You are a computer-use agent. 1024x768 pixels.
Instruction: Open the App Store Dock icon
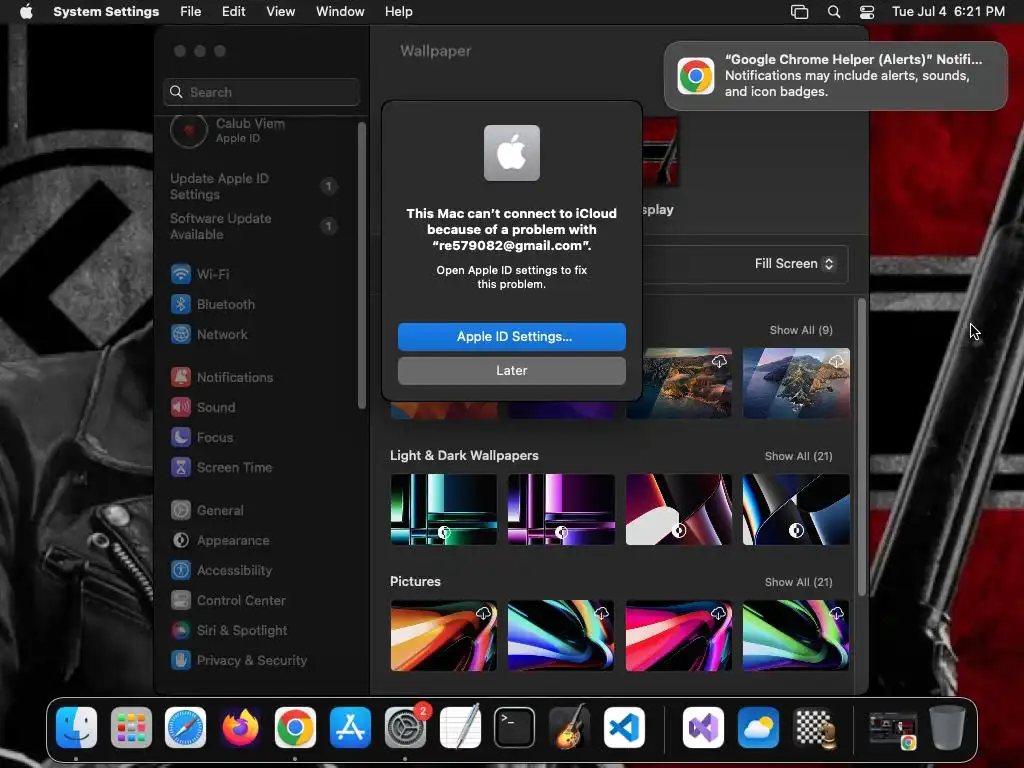click(350, 727)
